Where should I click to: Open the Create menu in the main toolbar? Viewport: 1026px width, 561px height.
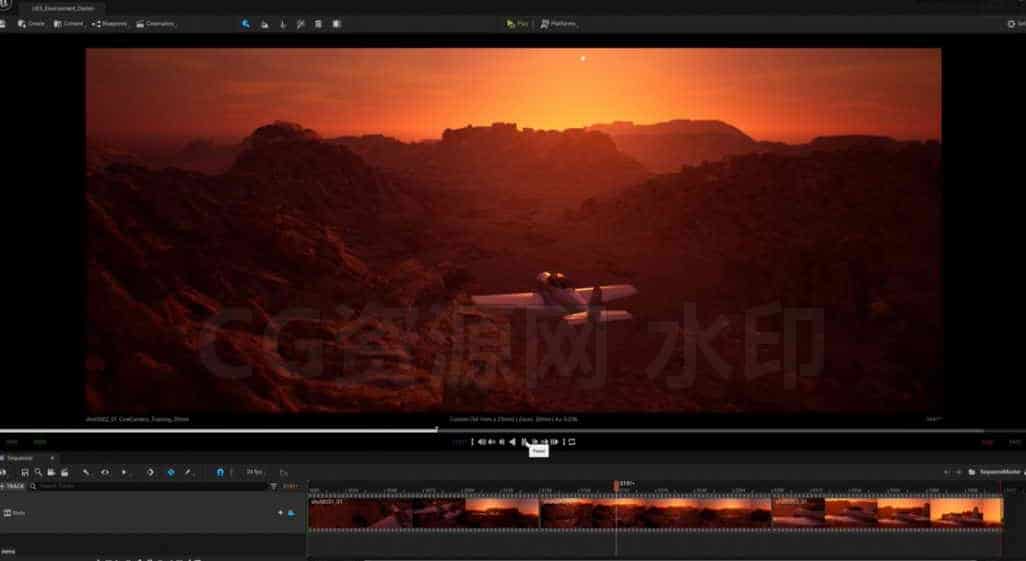click(31, 24)
